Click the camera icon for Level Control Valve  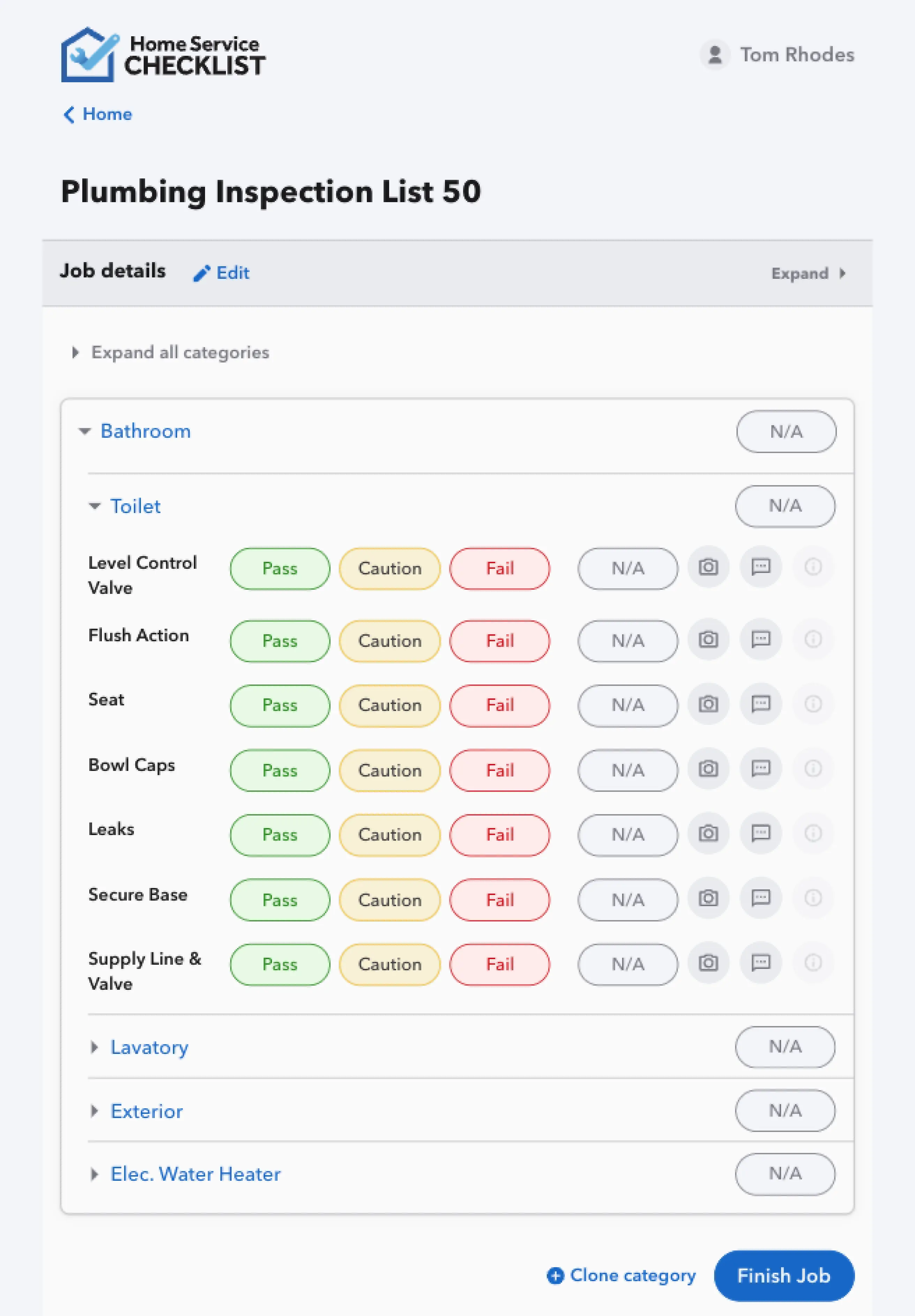(708, 567)
